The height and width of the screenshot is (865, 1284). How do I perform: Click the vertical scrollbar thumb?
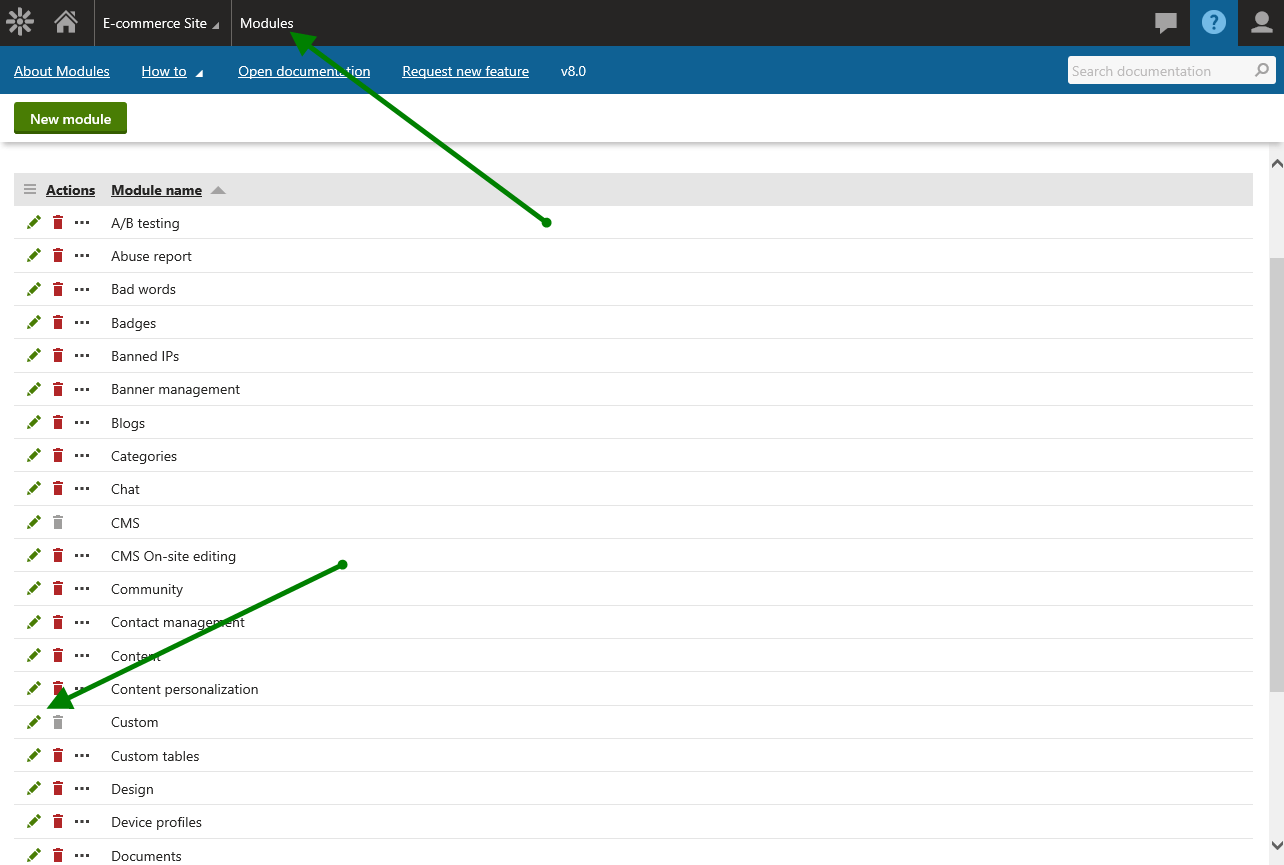tap(1276, 473)
